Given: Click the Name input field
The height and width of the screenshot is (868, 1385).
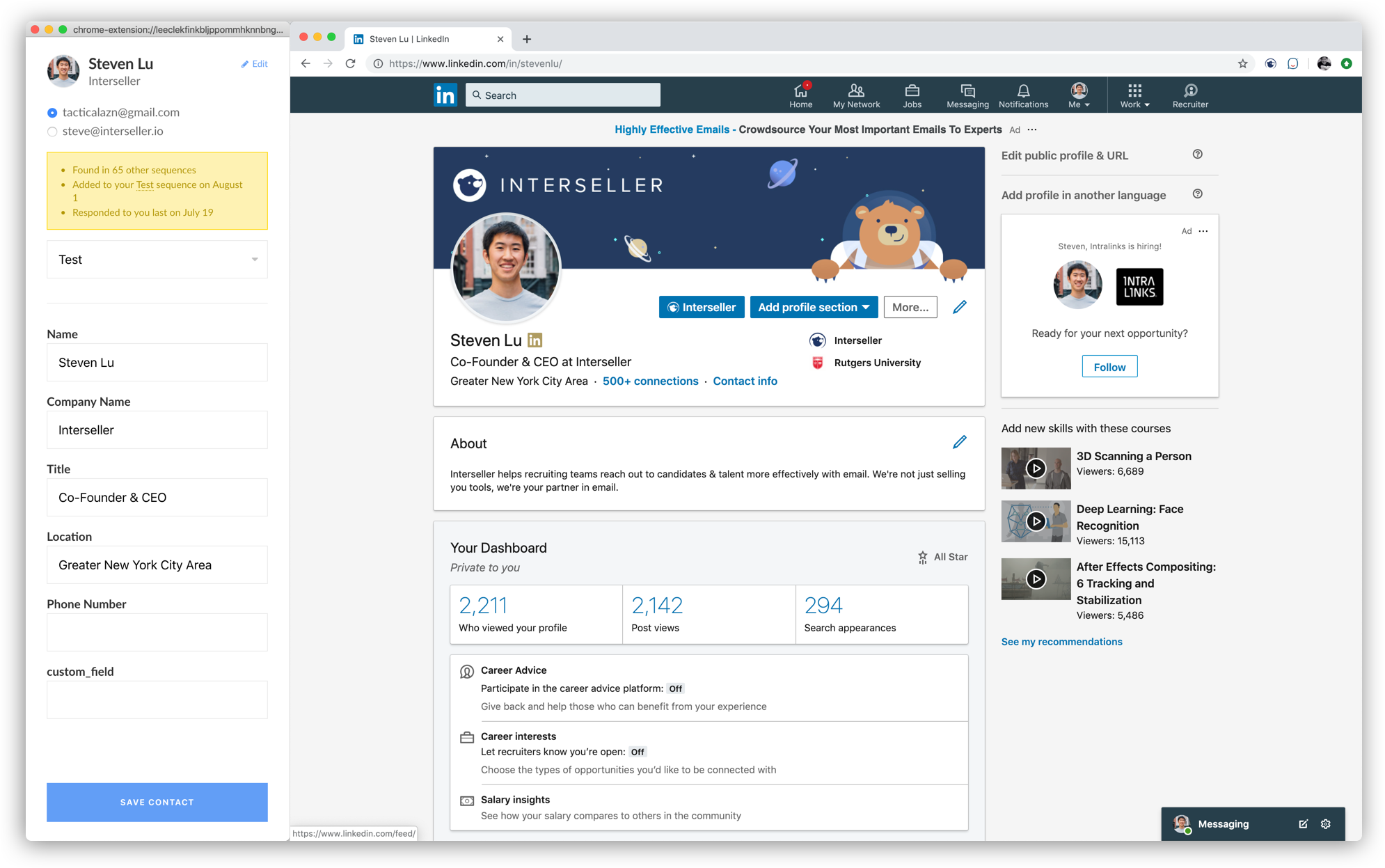Looking at the screenshot, I should coord(157,363).
